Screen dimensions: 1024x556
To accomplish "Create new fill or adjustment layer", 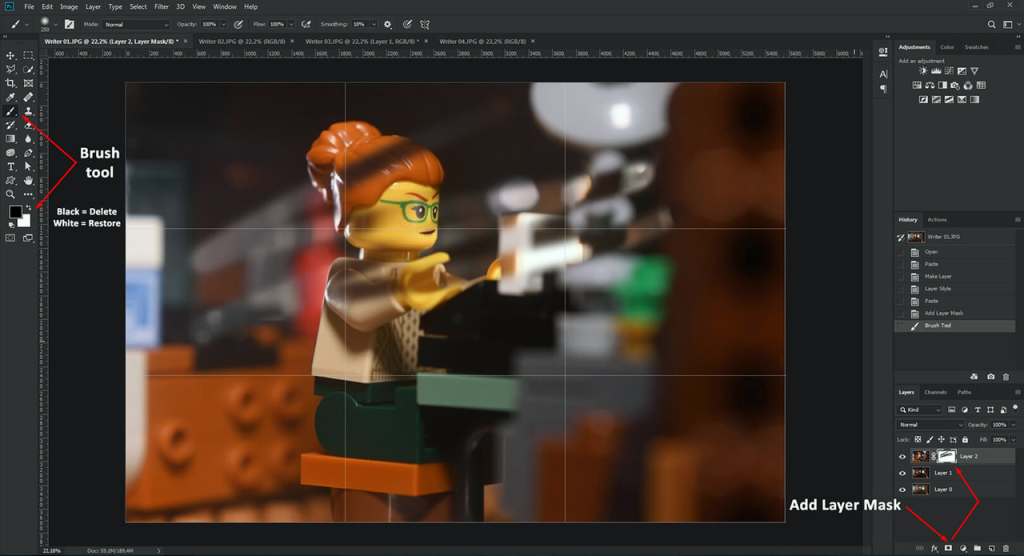I will [963, 548].
